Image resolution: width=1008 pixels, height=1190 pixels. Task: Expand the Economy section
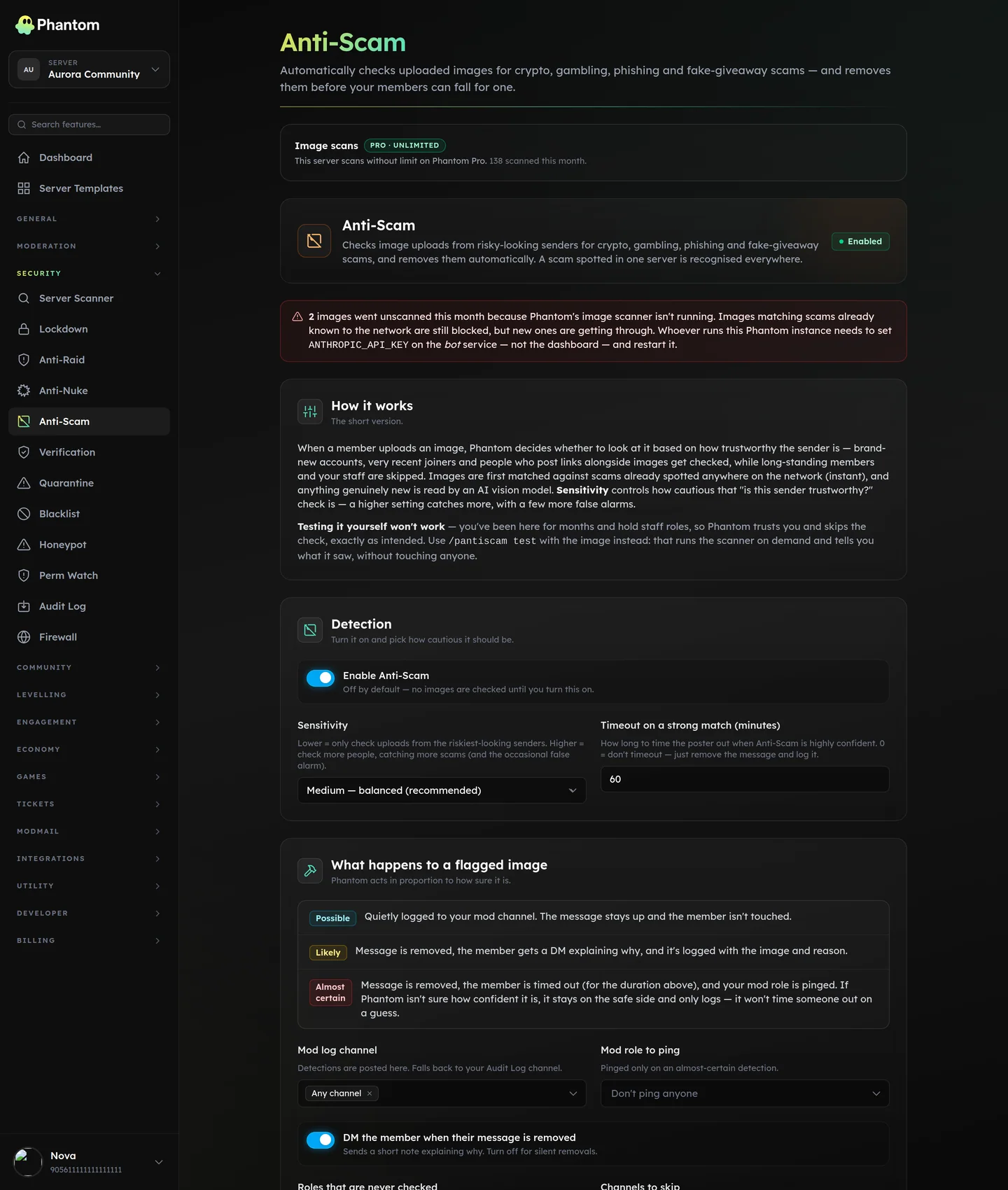pyautogui.click(x=89, y=750)
